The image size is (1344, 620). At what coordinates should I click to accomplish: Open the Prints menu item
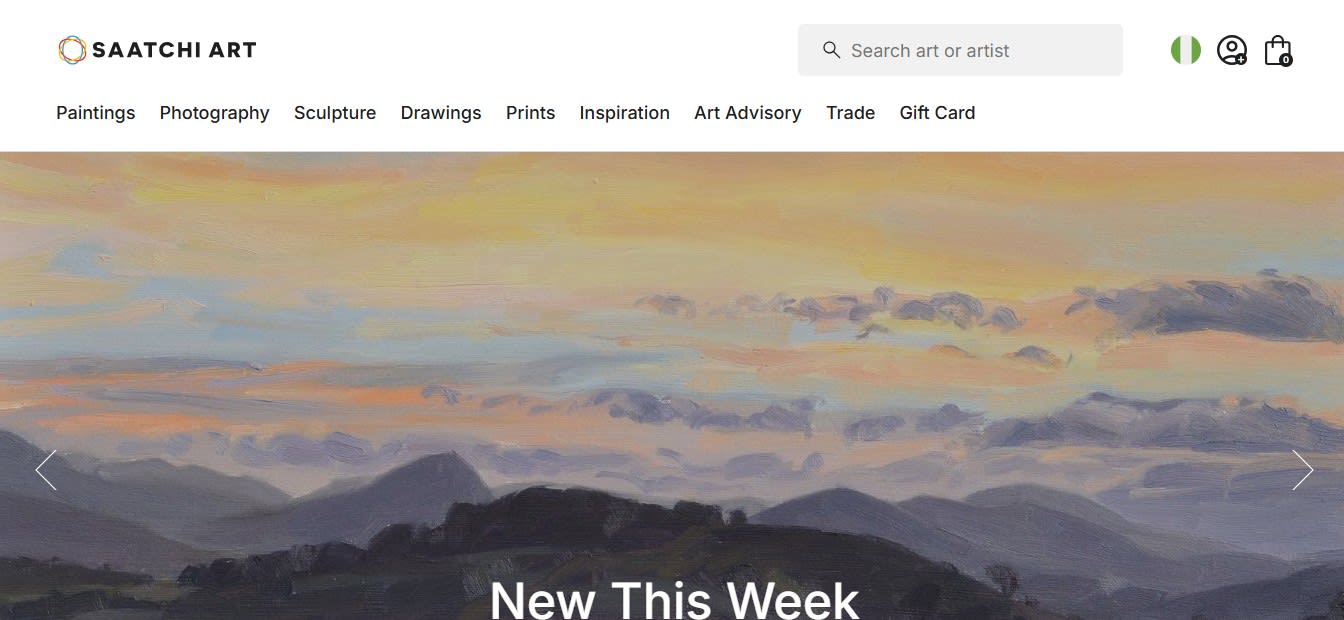[x=530, y=113]
